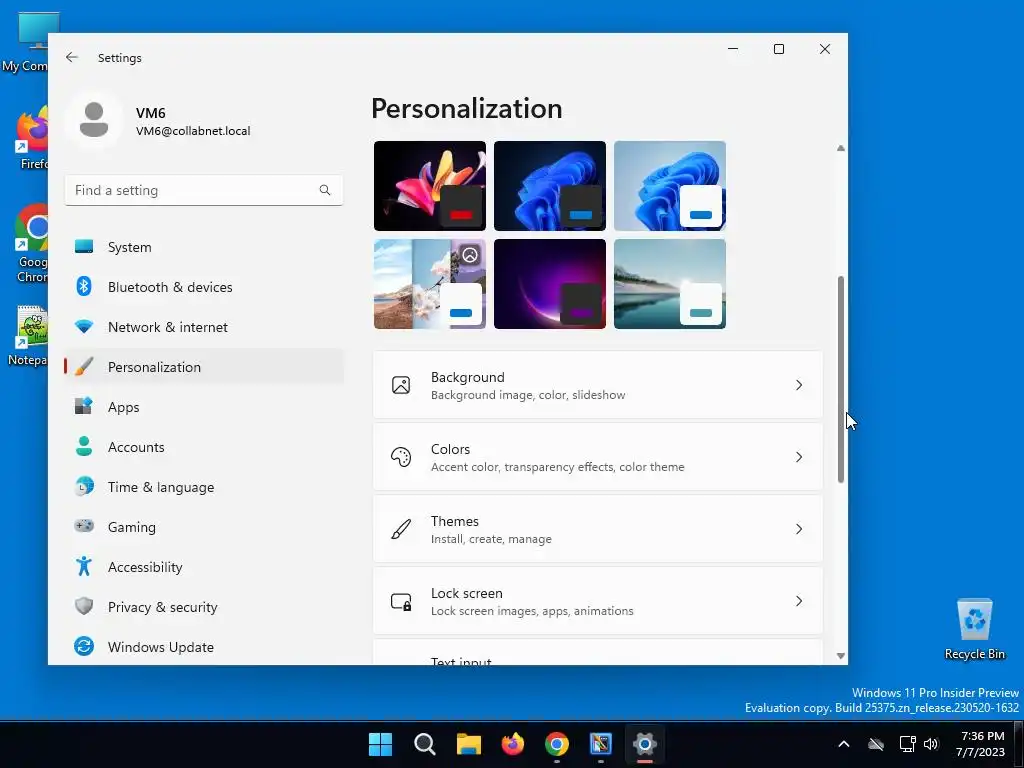Click the Time & language clock icon
1024x768 pixels.
[84, 487]
